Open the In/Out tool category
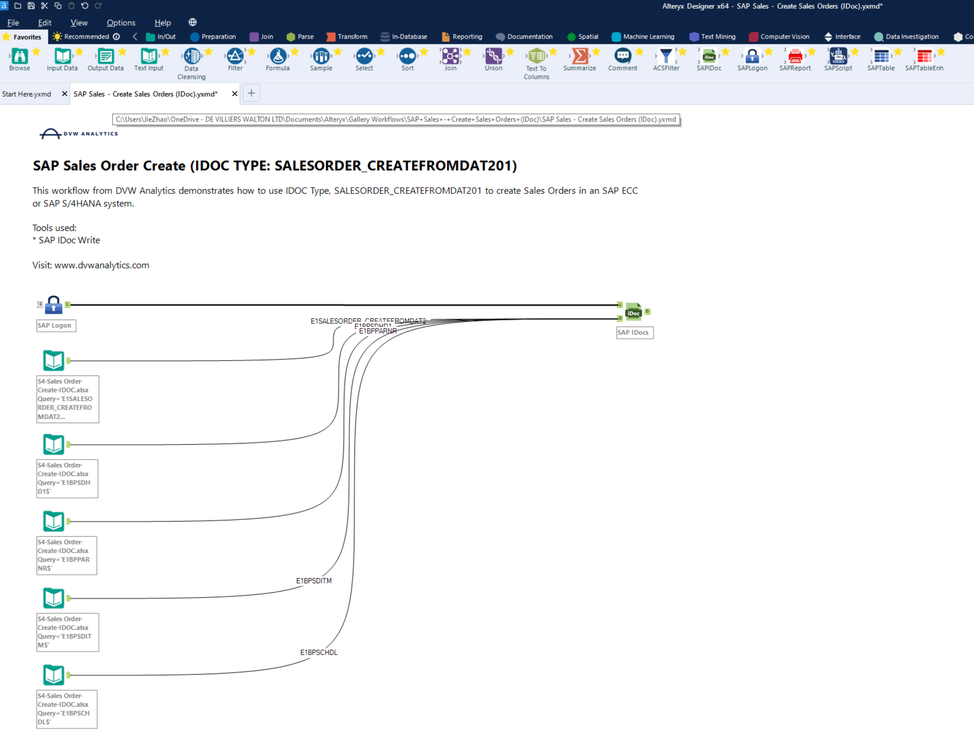 161,37
